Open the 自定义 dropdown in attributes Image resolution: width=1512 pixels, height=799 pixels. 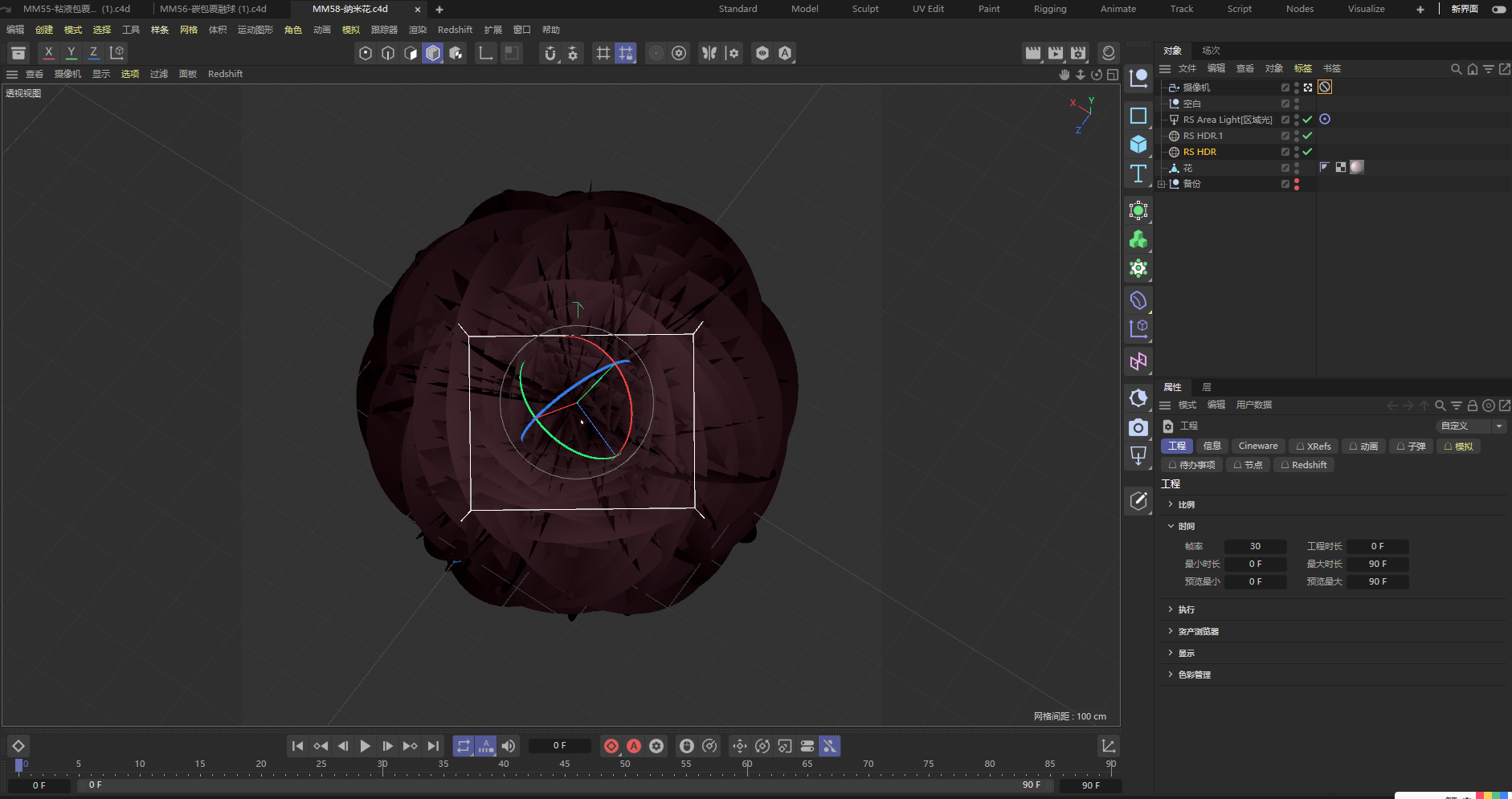(1471, 426)
